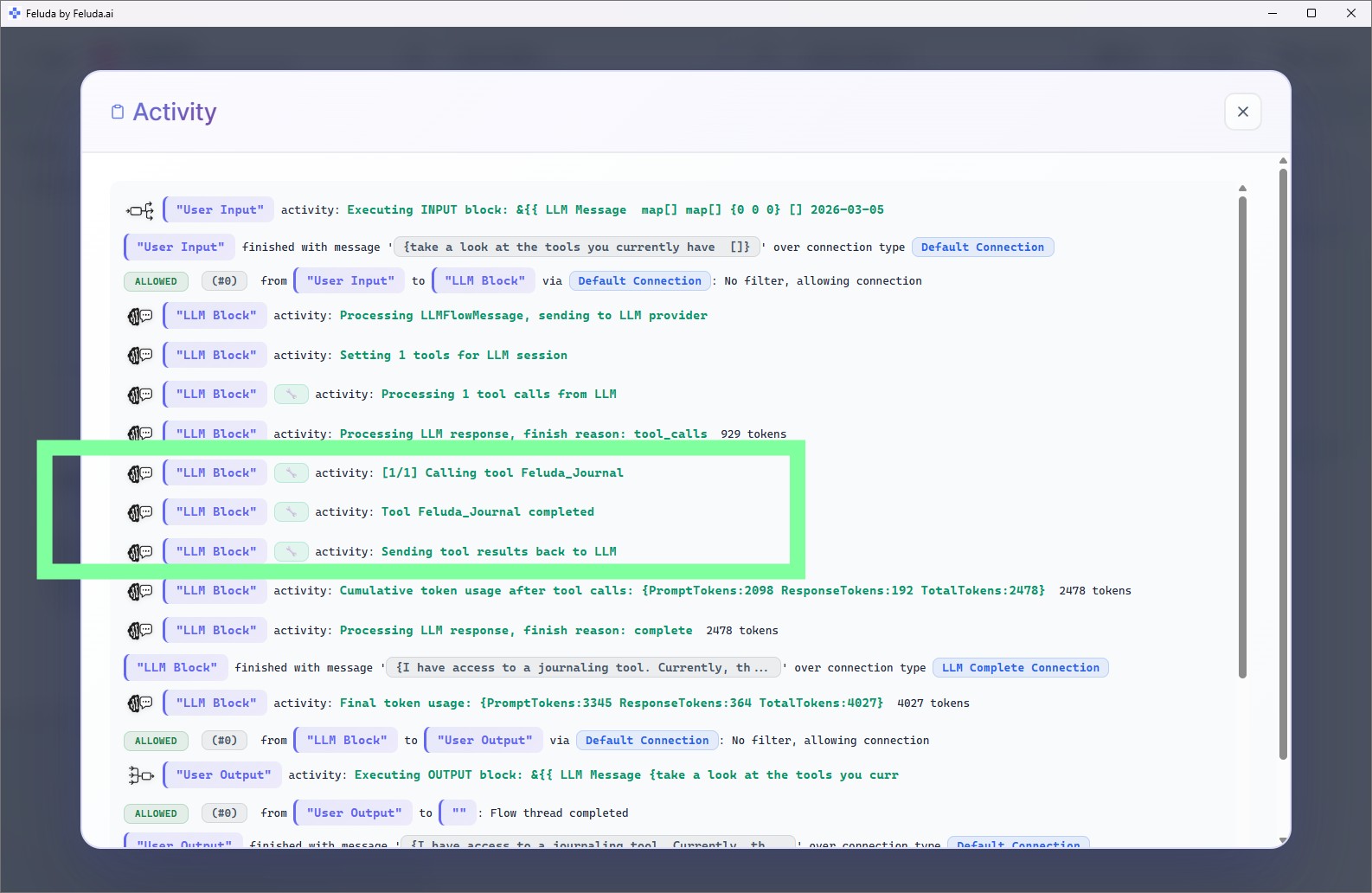Click ALLOWED badge on Flow thread completed row
This screenshot has width=1372, height=893.
156,813
